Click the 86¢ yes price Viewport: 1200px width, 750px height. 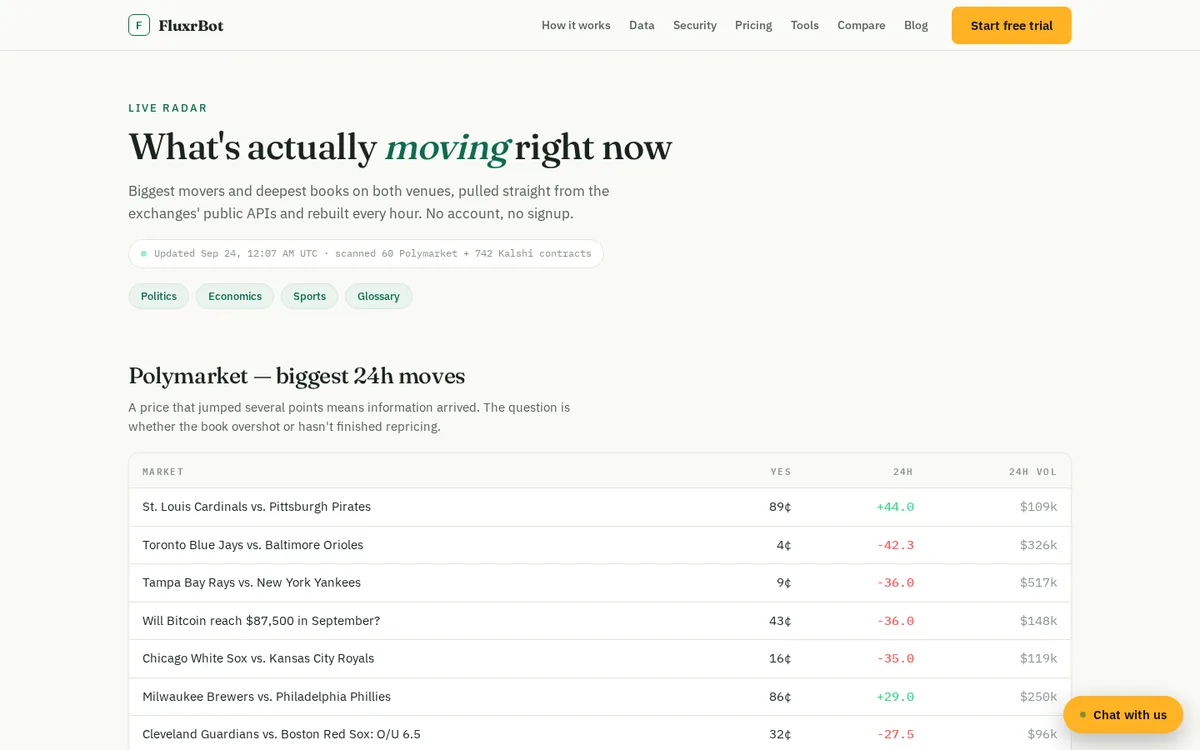(x=780, y=697)
